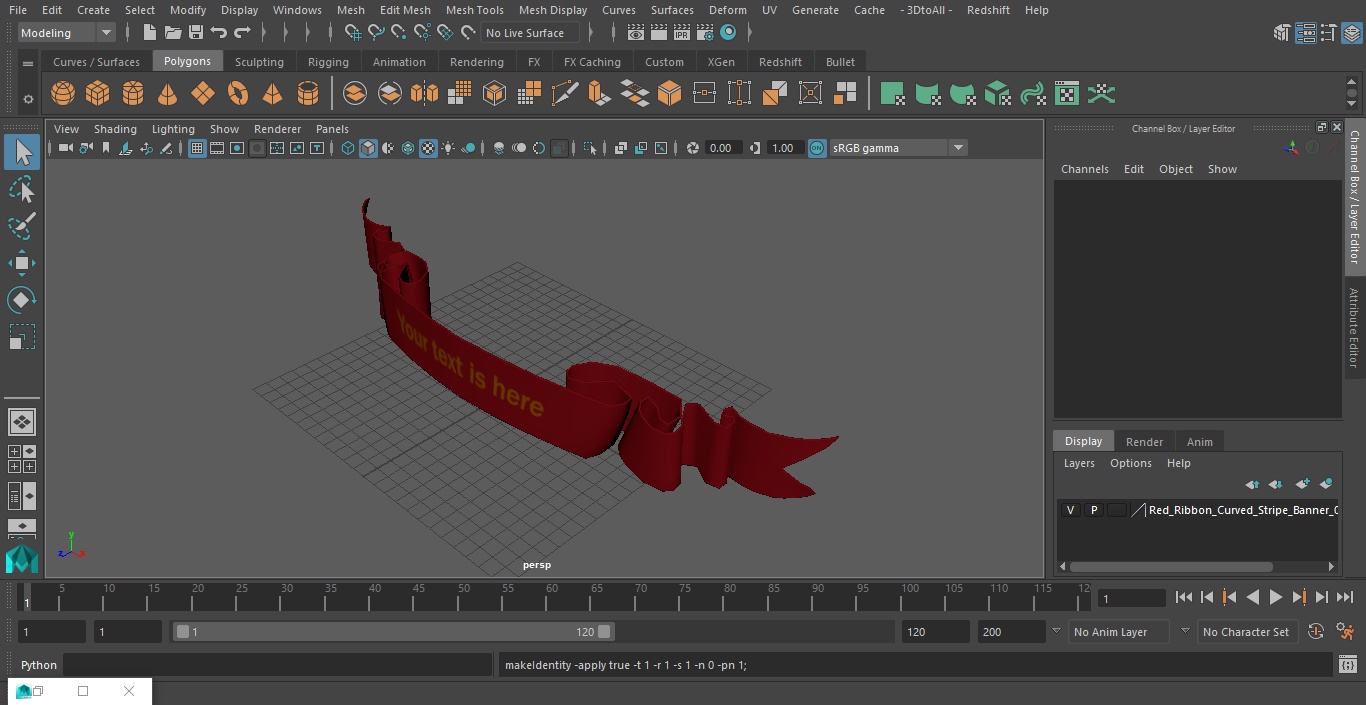Click the Undo arrow icon
Screen dimensions: 1366x705
tap(219, 33)
